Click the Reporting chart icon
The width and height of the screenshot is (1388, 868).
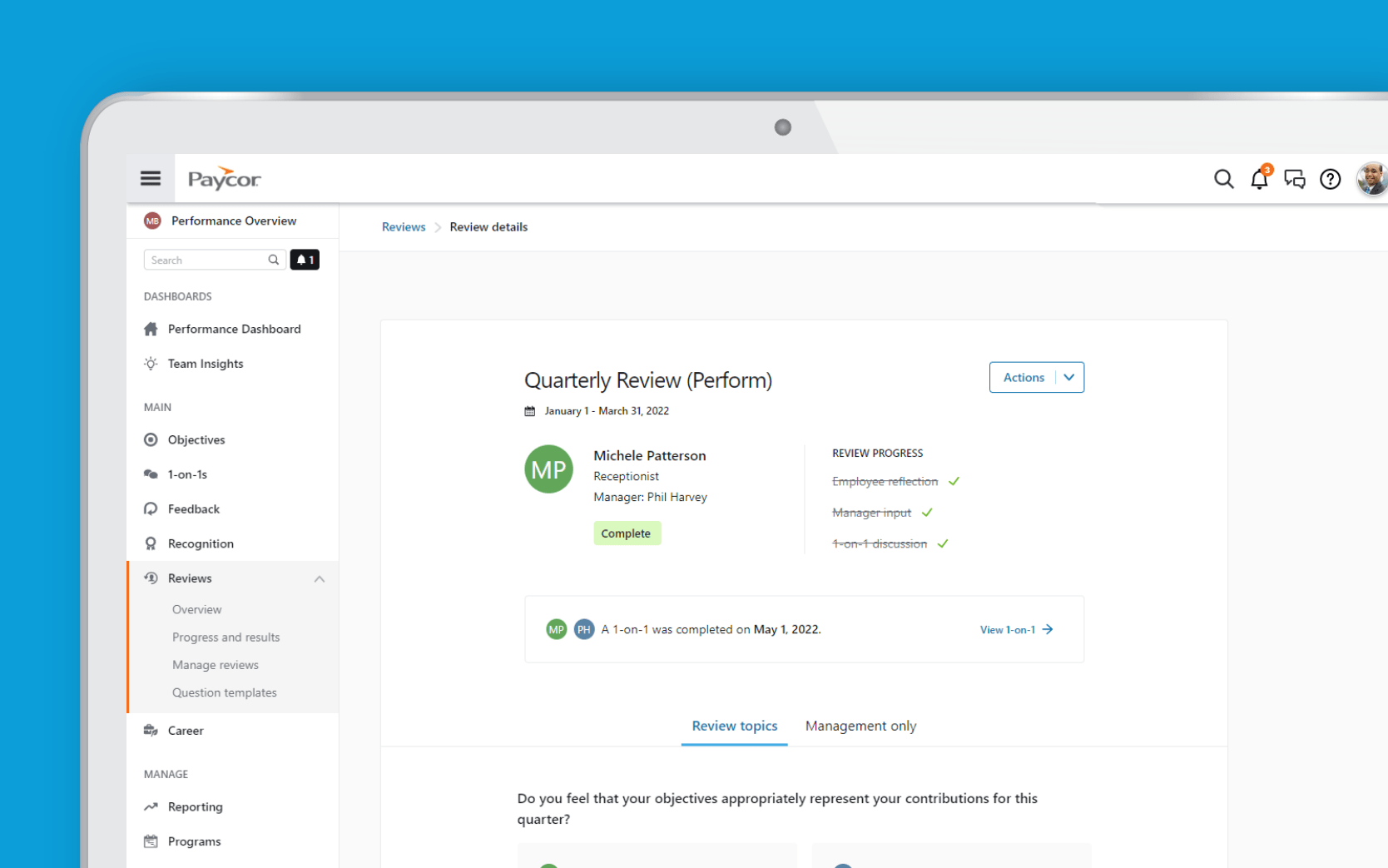tap(151, 806)
